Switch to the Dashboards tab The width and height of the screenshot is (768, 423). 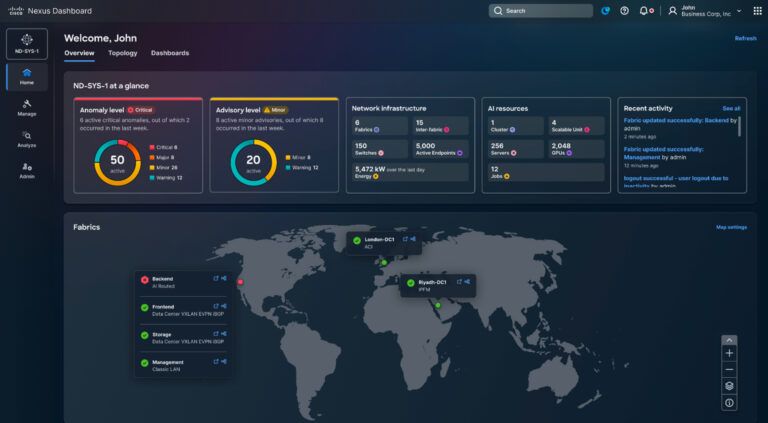point(170,53)
